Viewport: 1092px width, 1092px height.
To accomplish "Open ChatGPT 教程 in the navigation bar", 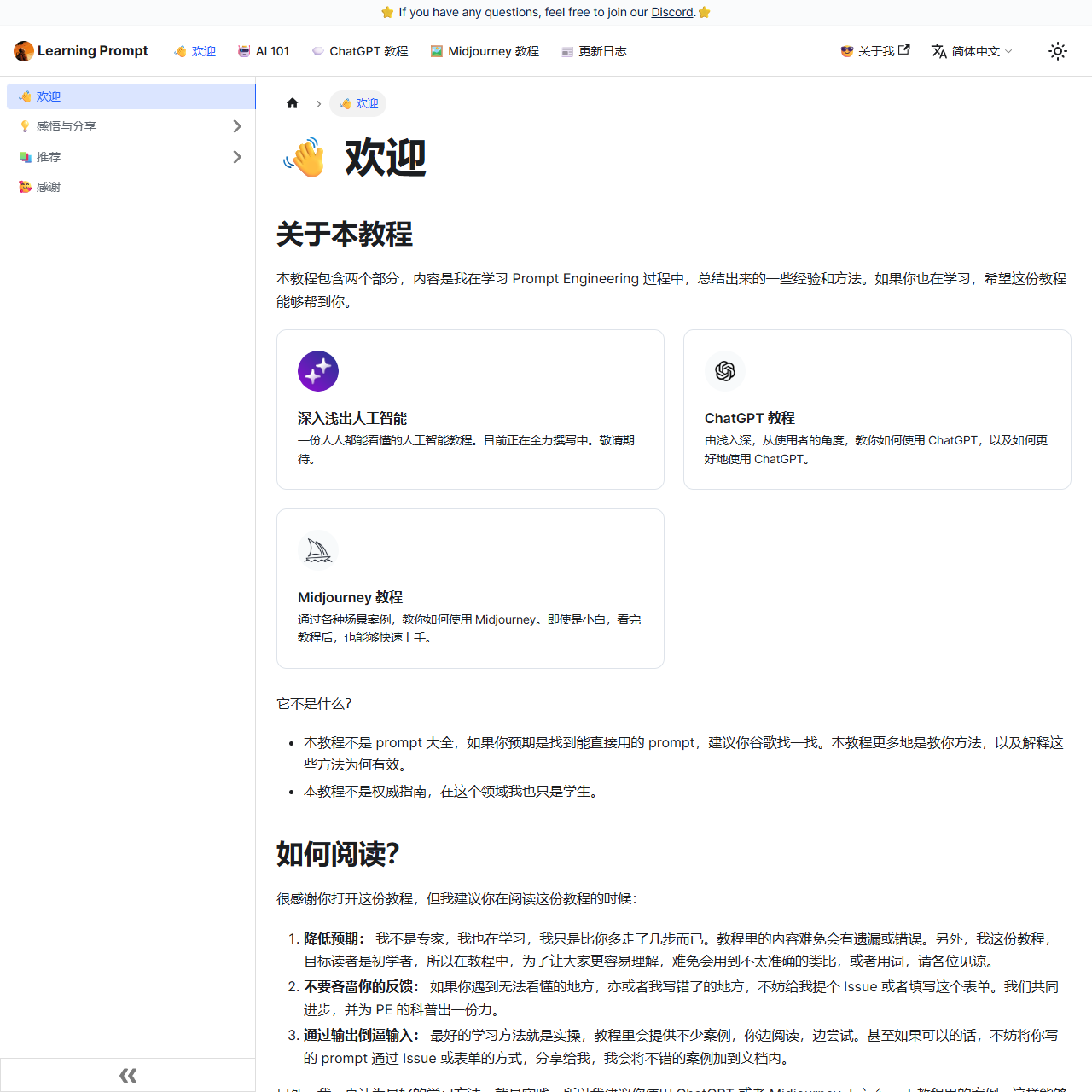I will (x=360, y=51).
